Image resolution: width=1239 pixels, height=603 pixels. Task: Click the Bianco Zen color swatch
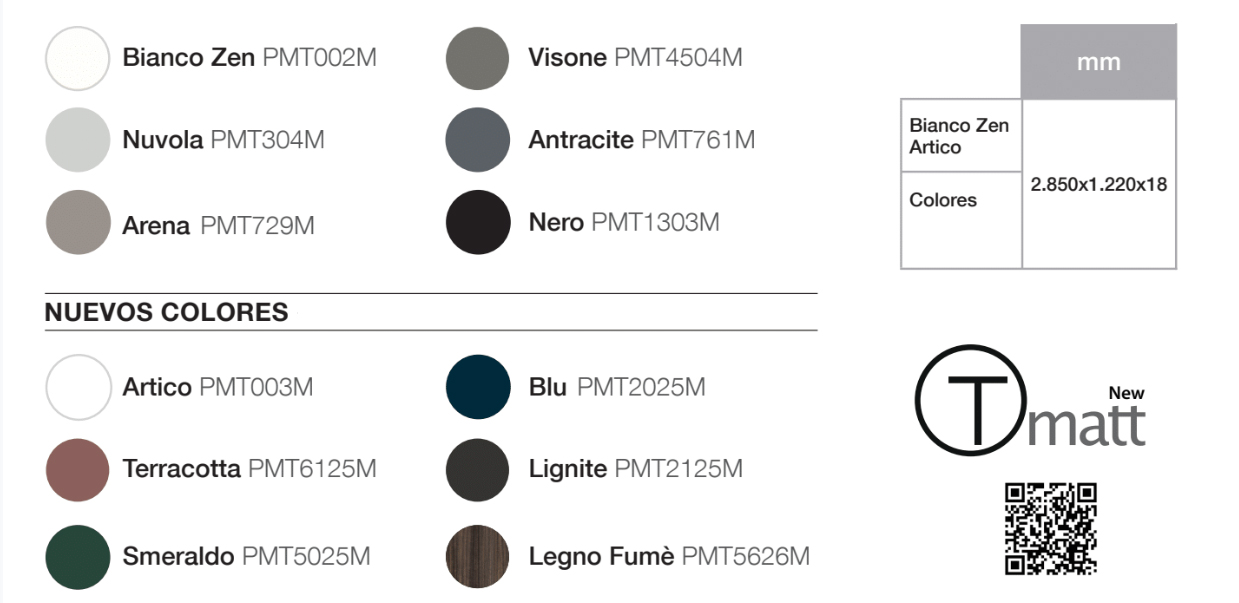click(x=77, y=58)
